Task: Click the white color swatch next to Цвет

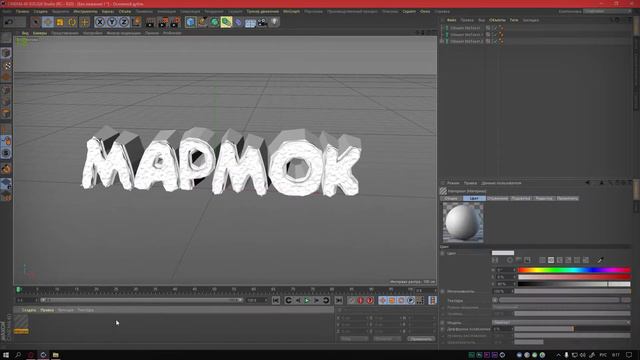Action: tap(503, 253)
